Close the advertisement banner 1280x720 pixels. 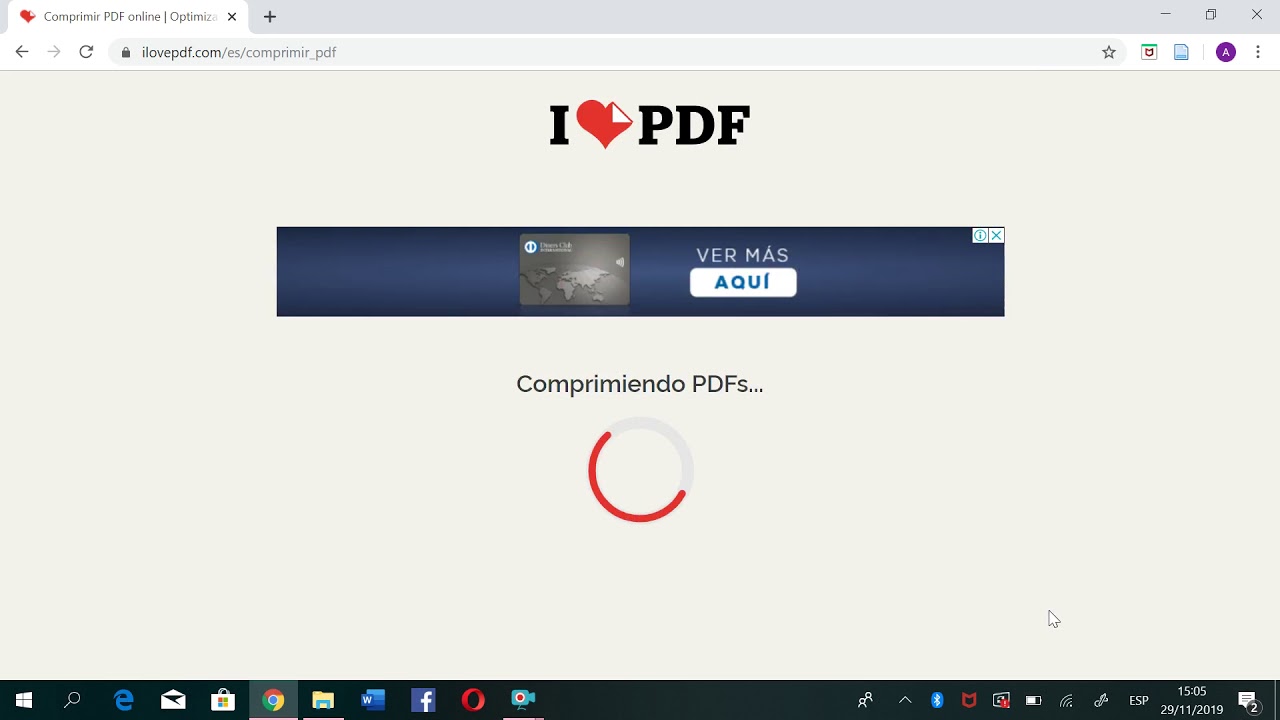pyautogui.click(x=996, y=236)
